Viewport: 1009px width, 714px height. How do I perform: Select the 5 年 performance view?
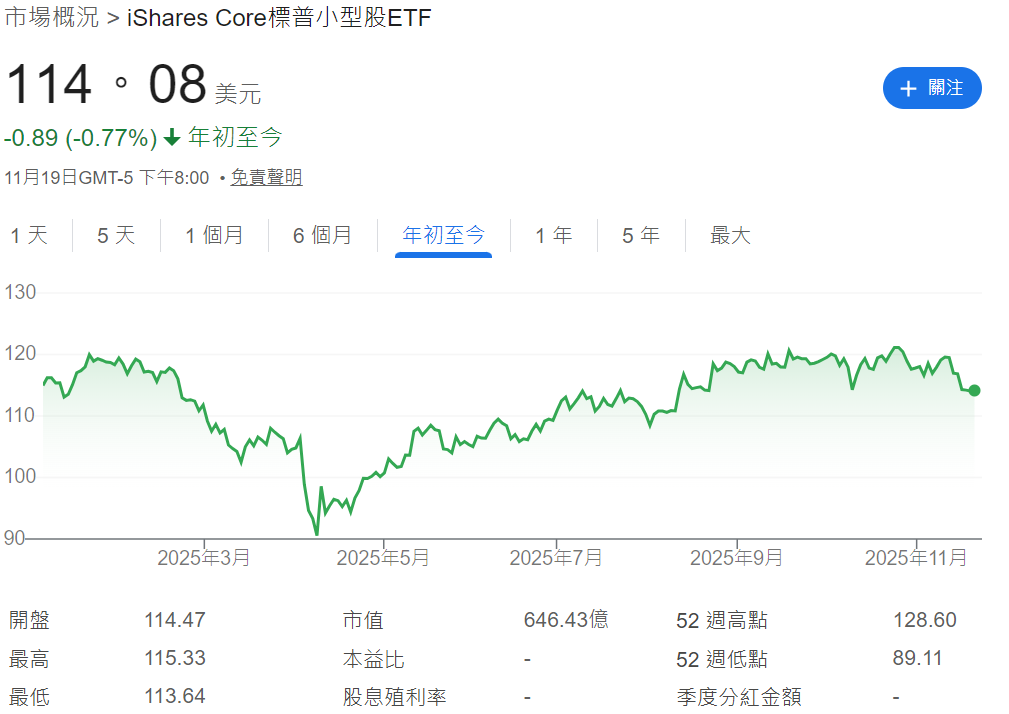point(641,235)
